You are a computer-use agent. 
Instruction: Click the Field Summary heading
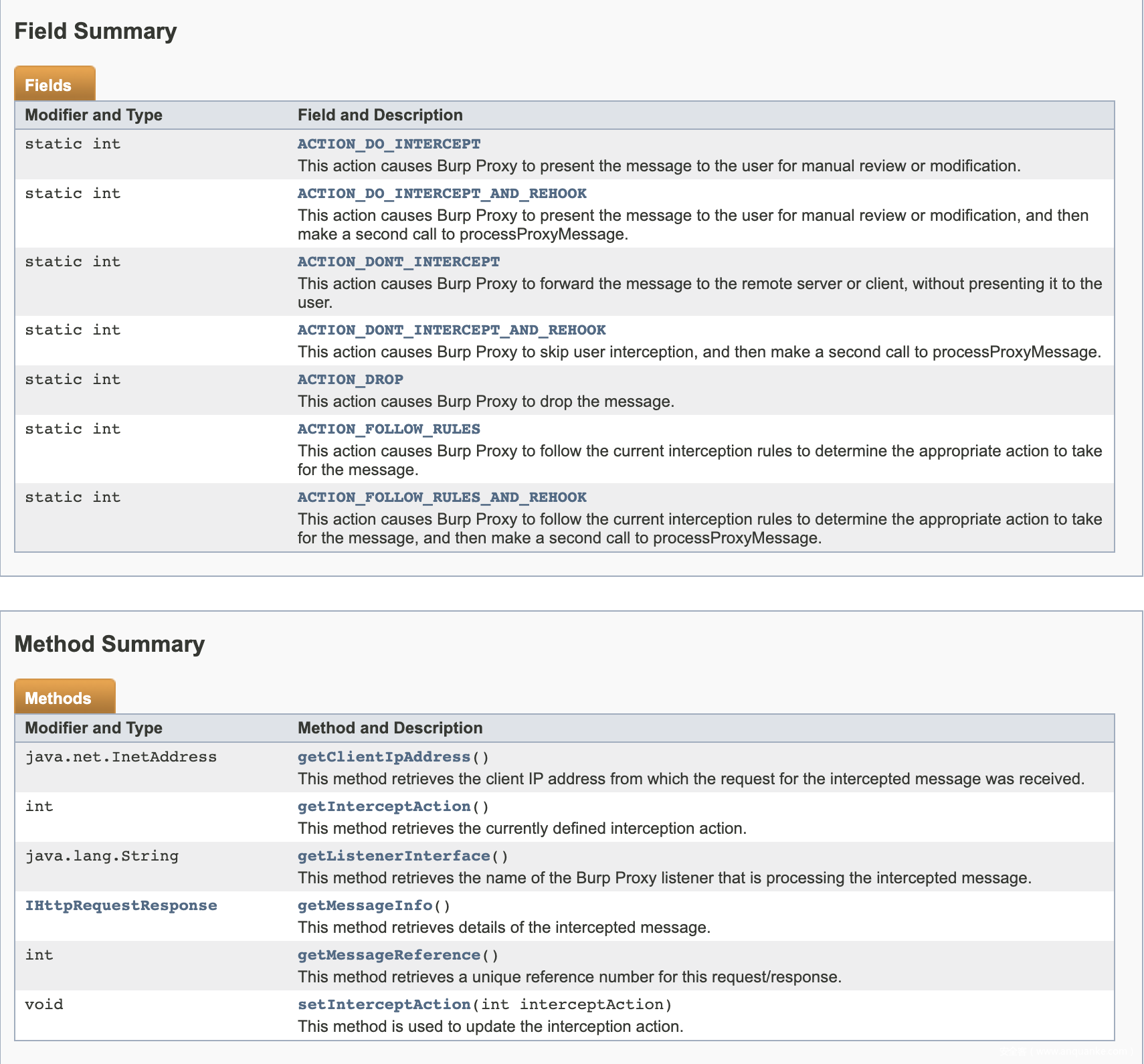click(96, 31)
